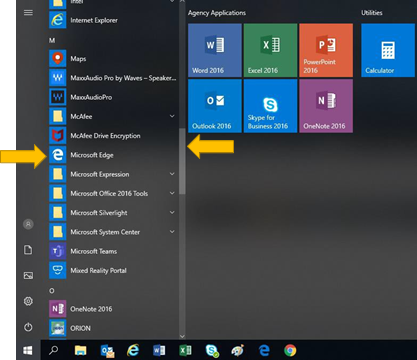Click the Windows Start button
This screenshot has width=417, height=360.
point(28,350)
